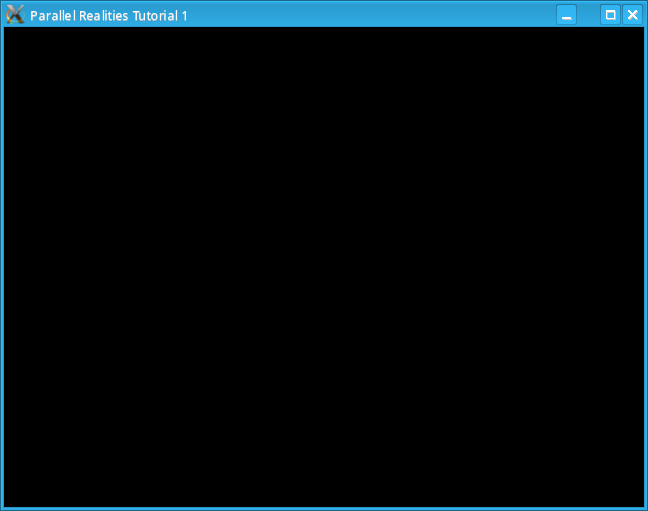This screenshot has width=648, height=511.
Task: Close the Parallel Realities Tutorial 1 window
Action: 632,15
